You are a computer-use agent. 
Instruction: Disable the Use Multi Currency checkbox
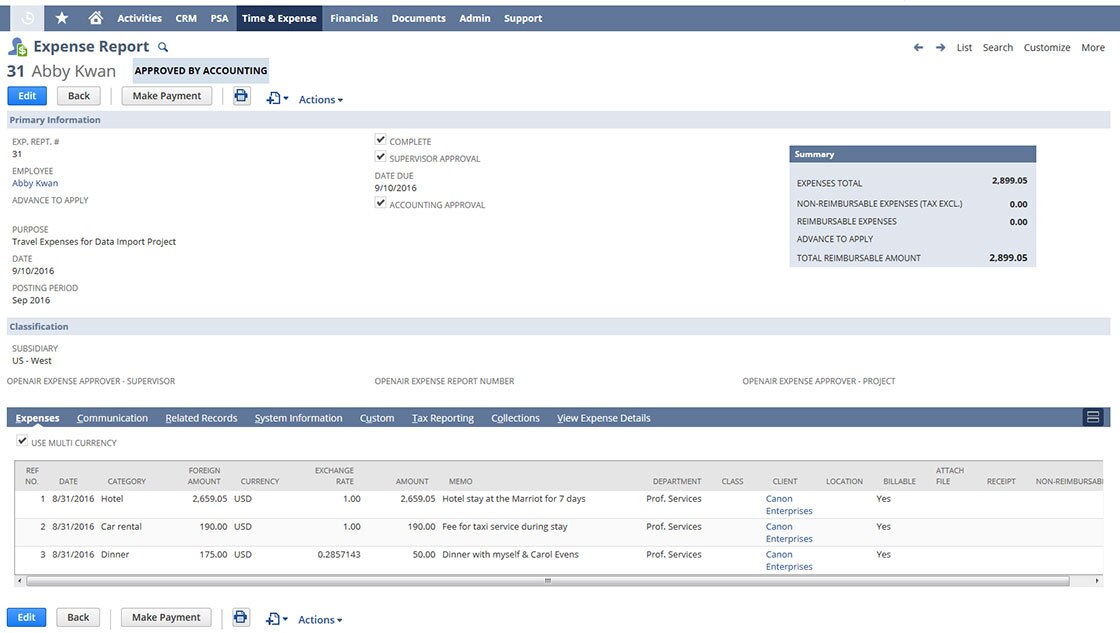point(22,440)
